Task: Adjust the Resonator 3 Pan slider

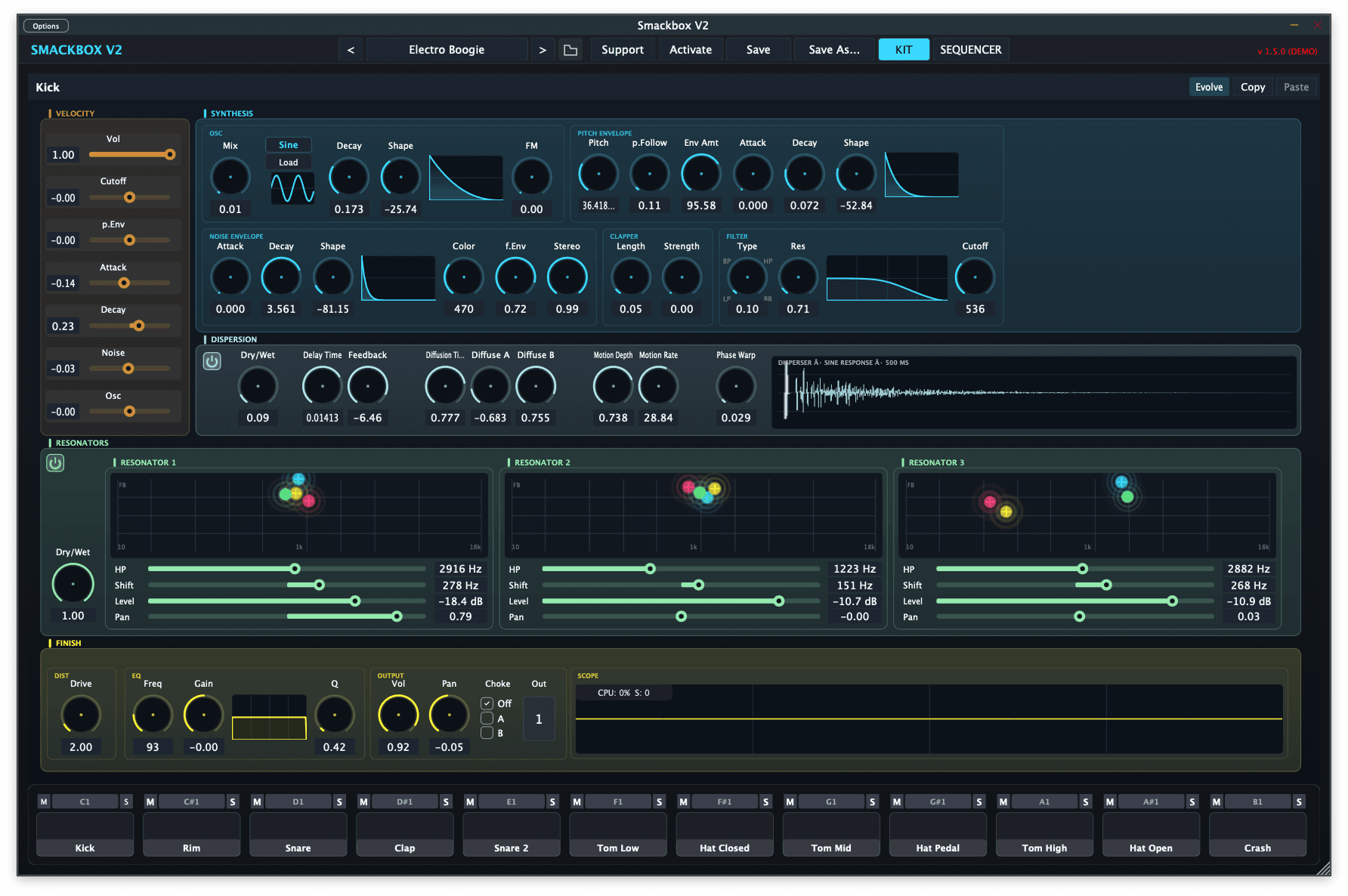Action: pos(1075,617)
